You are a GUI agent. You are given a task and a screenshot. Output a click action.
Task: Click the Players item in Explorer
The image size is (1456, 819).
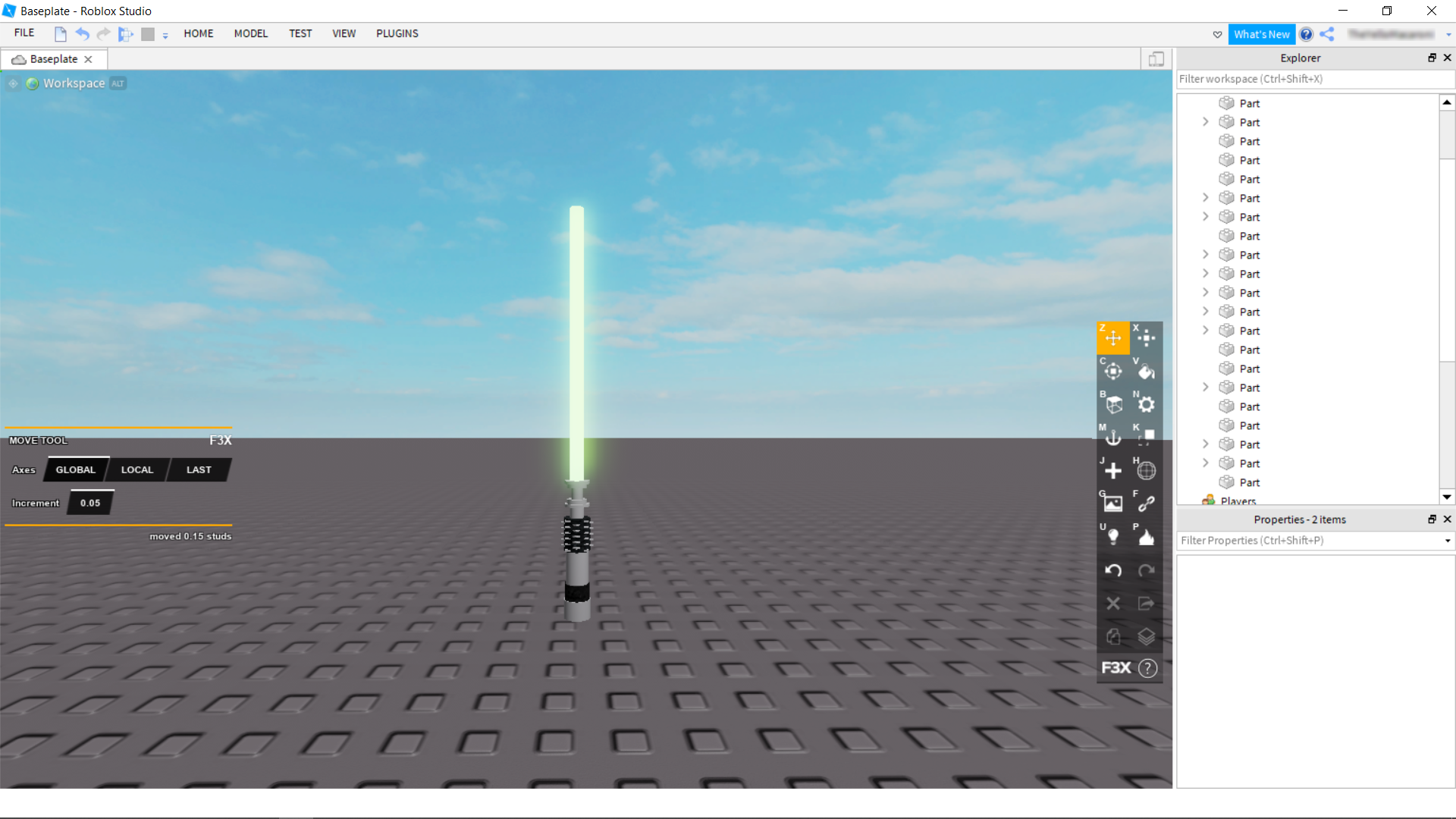pos(1238,501)
